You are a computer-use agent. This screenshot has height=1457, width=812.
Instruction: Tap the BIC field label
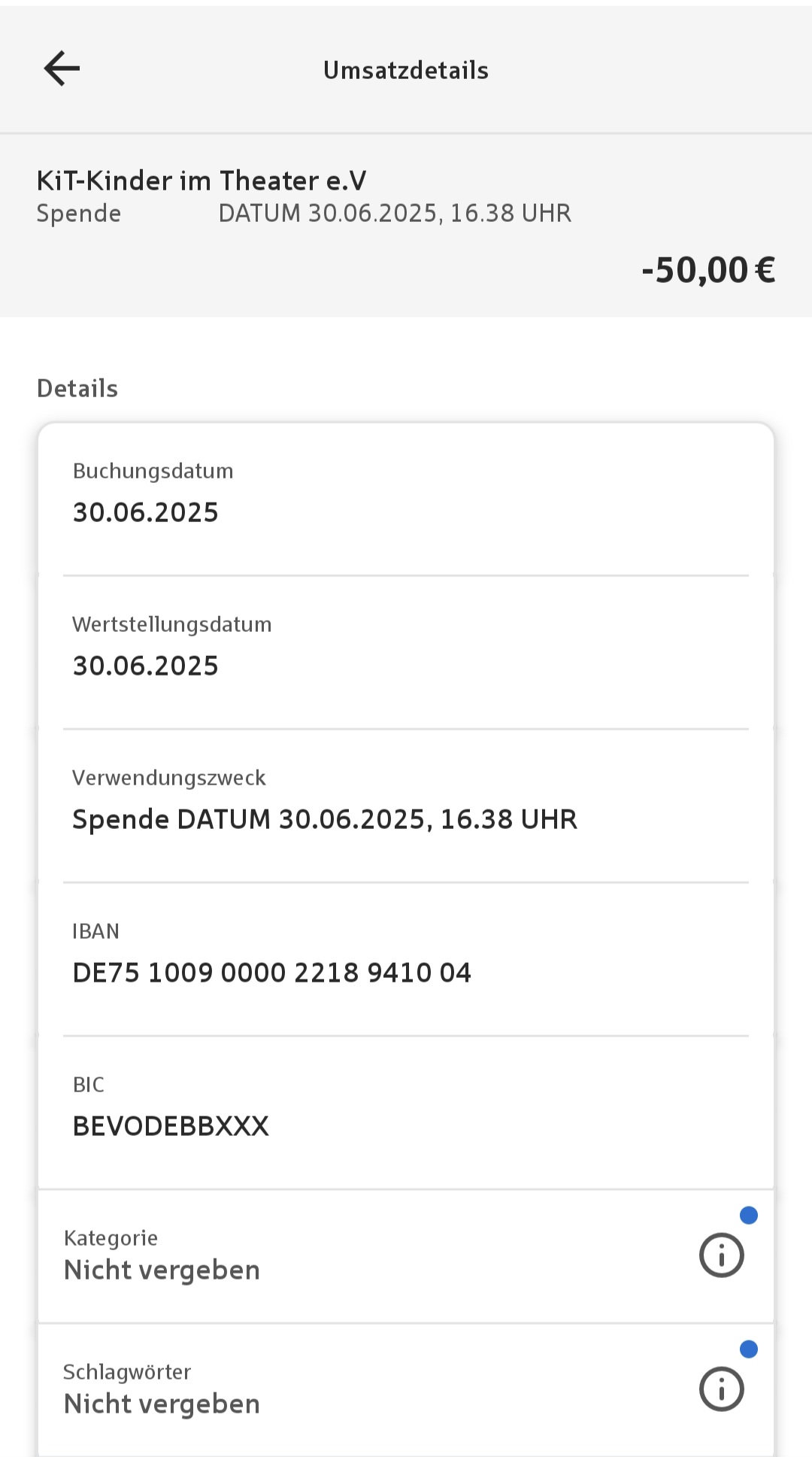pyautogui.click(x=88, y=1085)
